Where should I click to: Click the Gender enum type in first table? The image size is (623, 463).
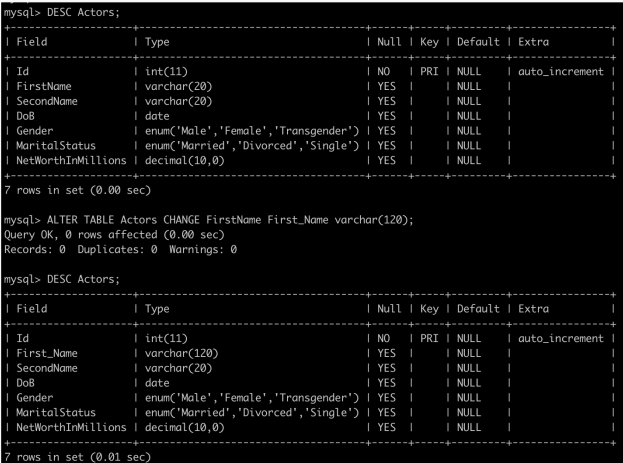coord(252,131)
